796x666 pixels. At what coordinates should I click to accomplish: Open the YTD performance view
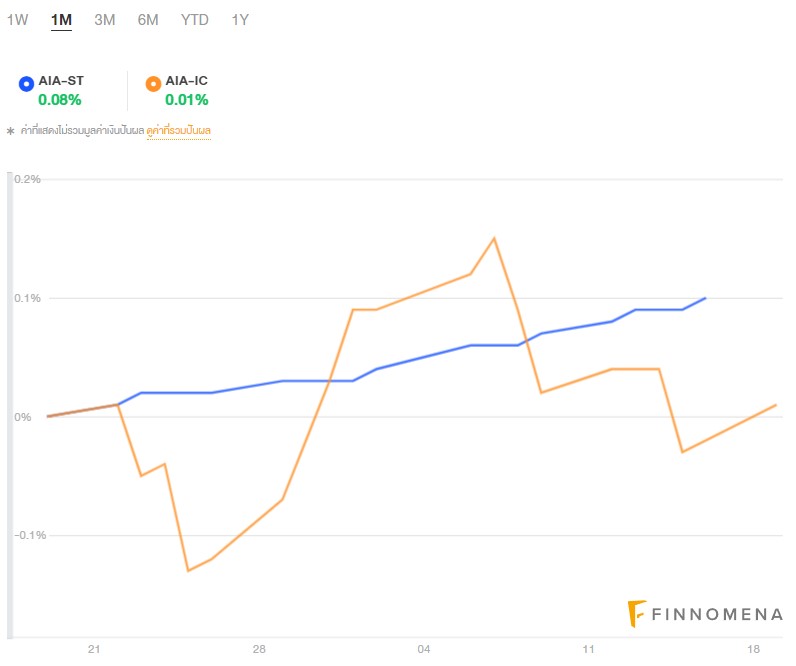pyautogui.click(x=195, y=20)
